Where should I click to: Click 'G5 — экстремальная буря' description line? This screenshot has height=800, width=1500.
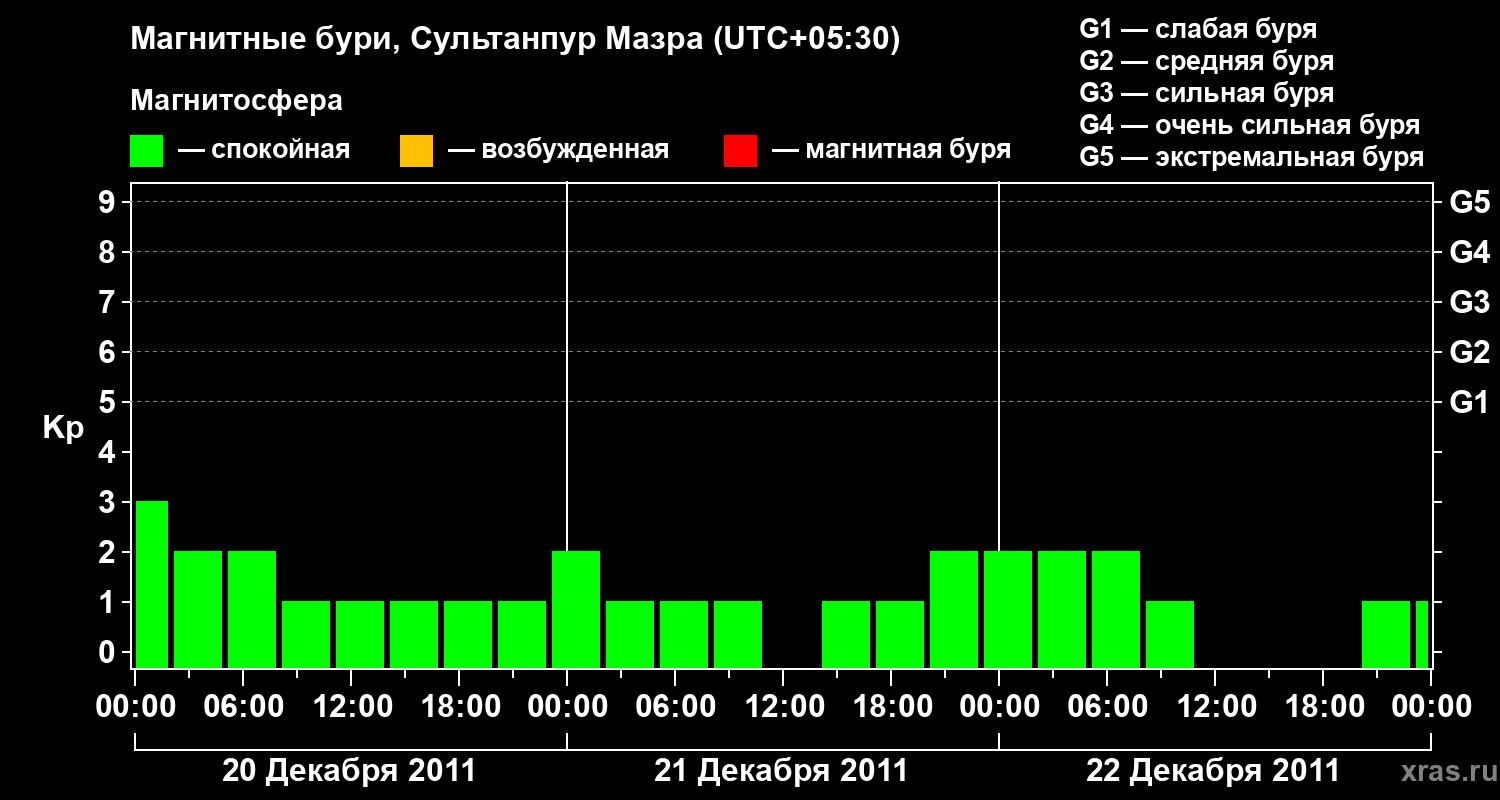pyautogui.click(x=1252, y=157)
